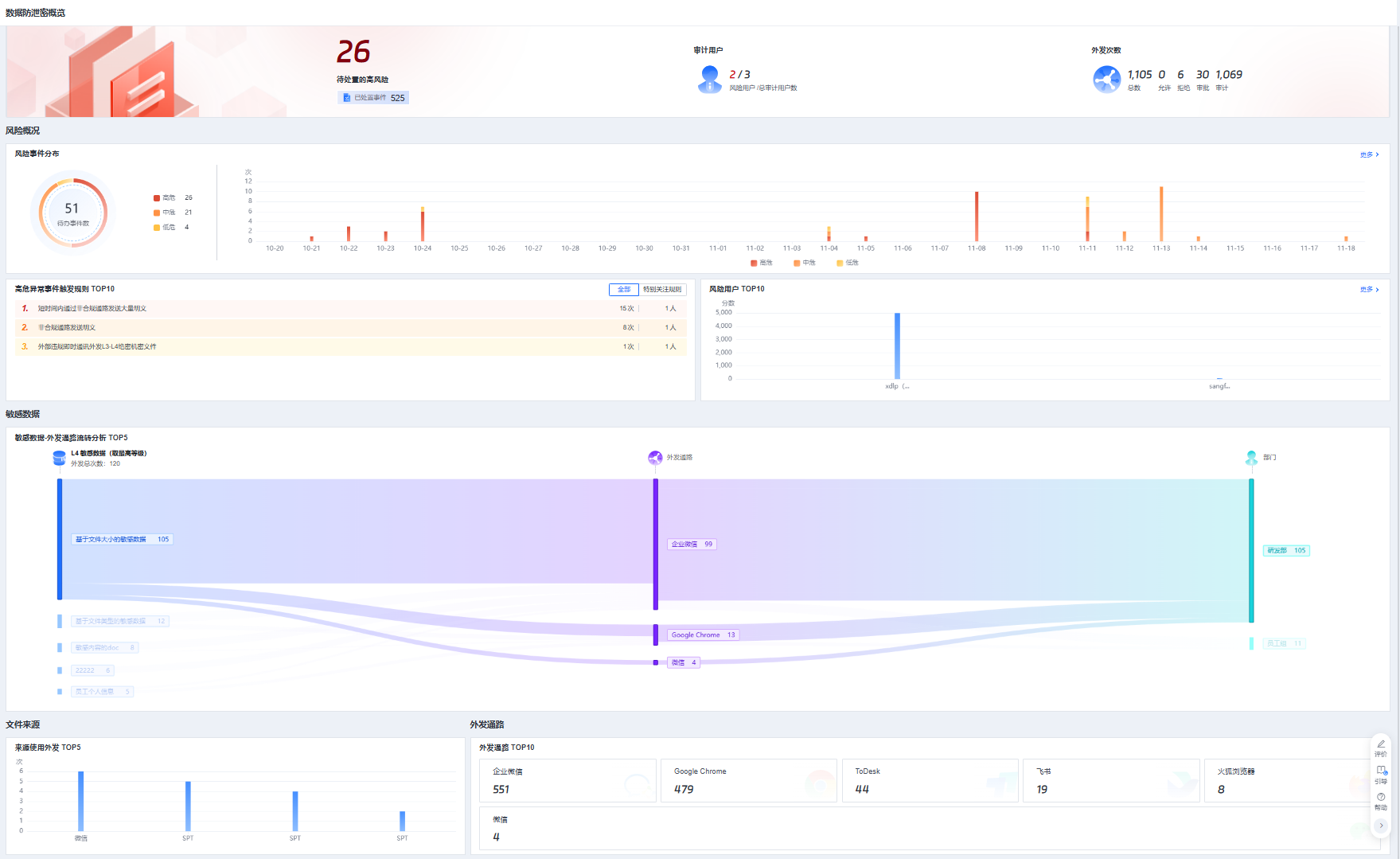Click the 外发次数 share network icon
Viewport: 1400px width, 859px height.
(x=1106, y=80)
